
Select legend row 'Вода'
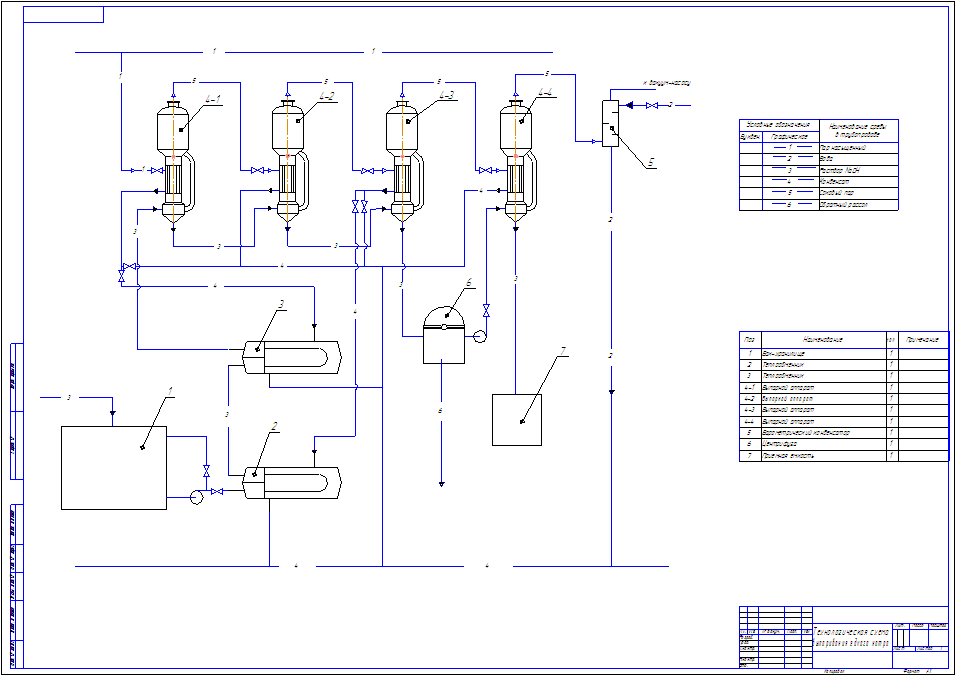coord(819,159)
